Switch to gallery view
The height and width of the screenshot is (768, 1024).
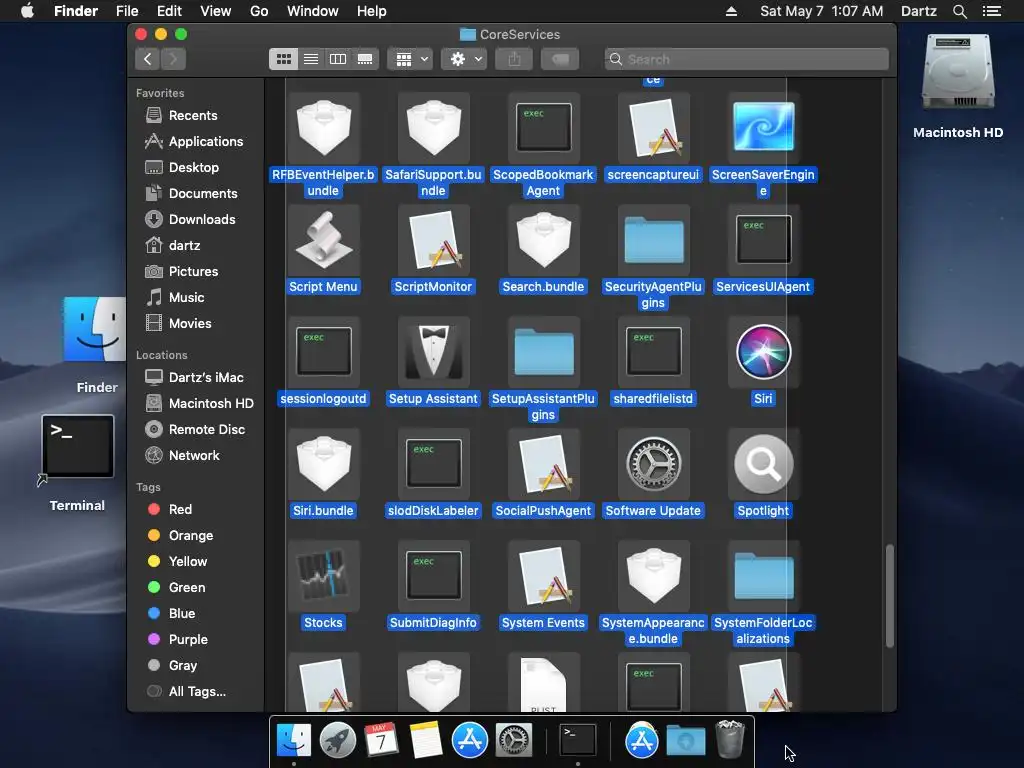[x=365, y=59]
